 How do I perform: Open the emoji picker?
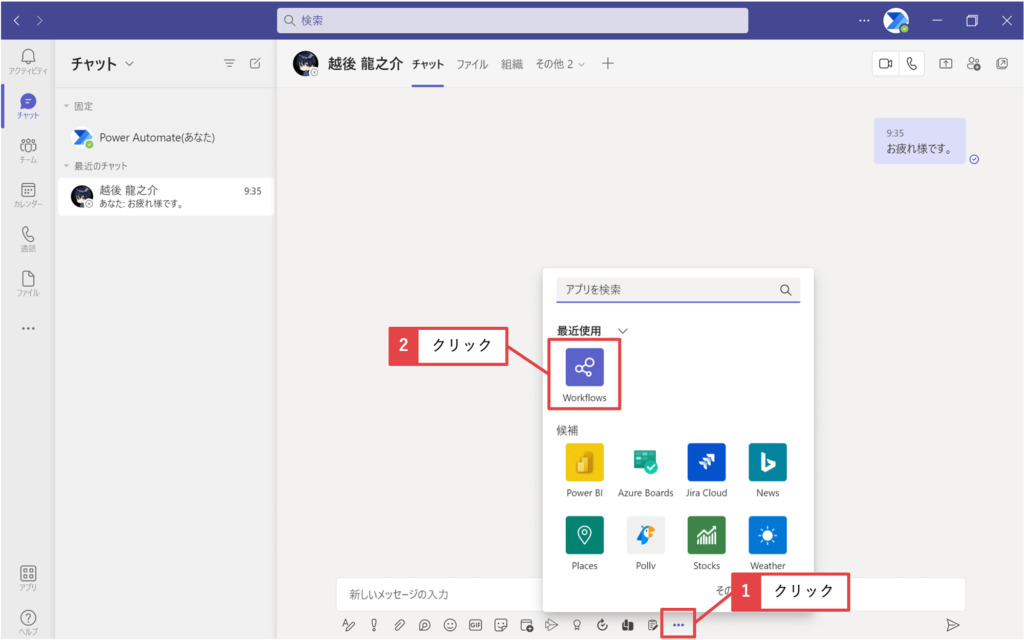[x=450, y=625]
